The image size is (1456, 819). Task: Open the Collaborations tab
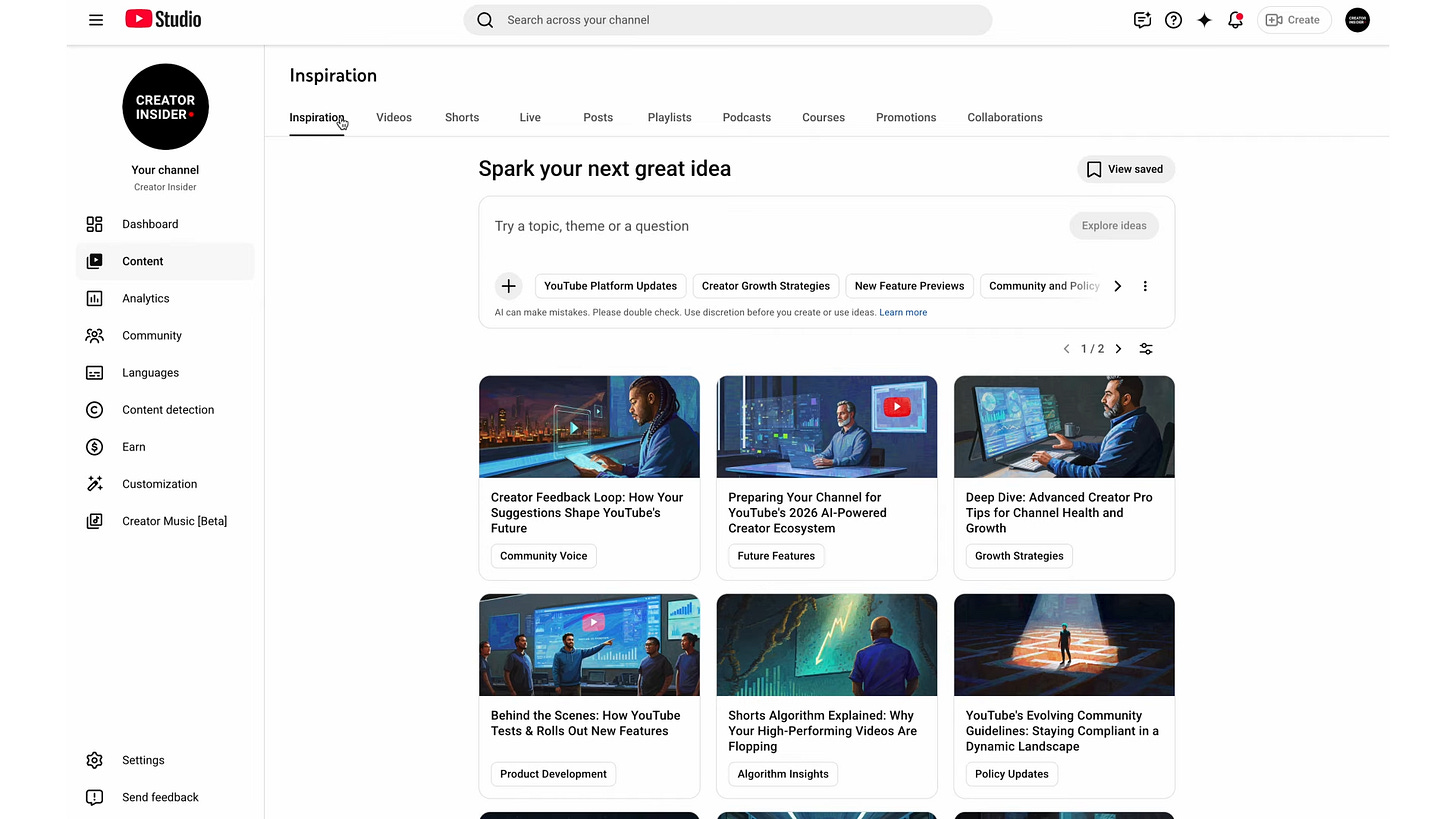click(x=1005, y=117)
